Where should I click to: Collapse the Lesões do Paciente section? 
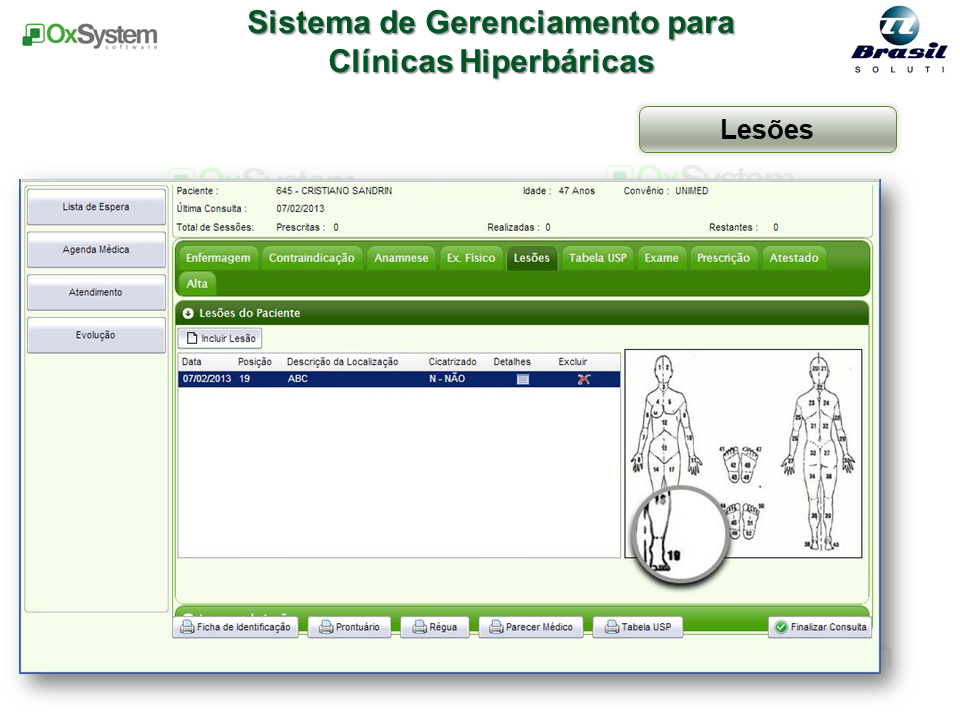pos(188,313)
